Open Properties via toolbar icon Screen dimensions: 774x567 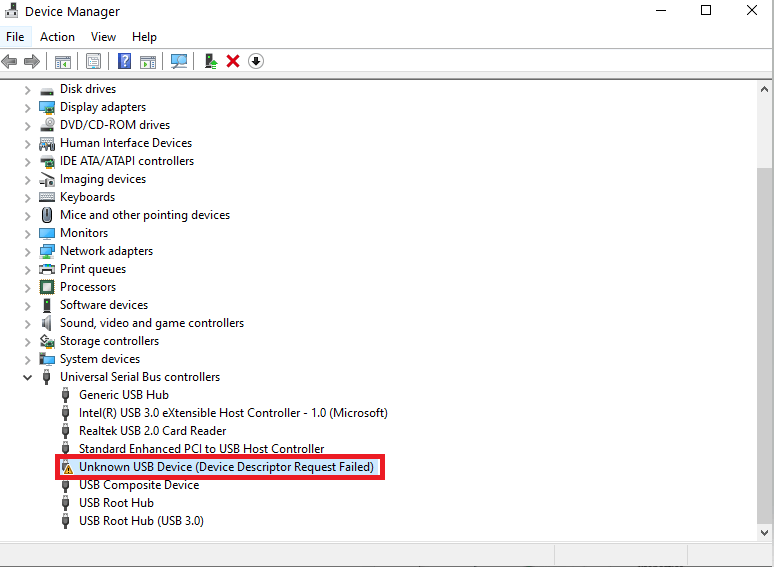(x=93, y=61)
